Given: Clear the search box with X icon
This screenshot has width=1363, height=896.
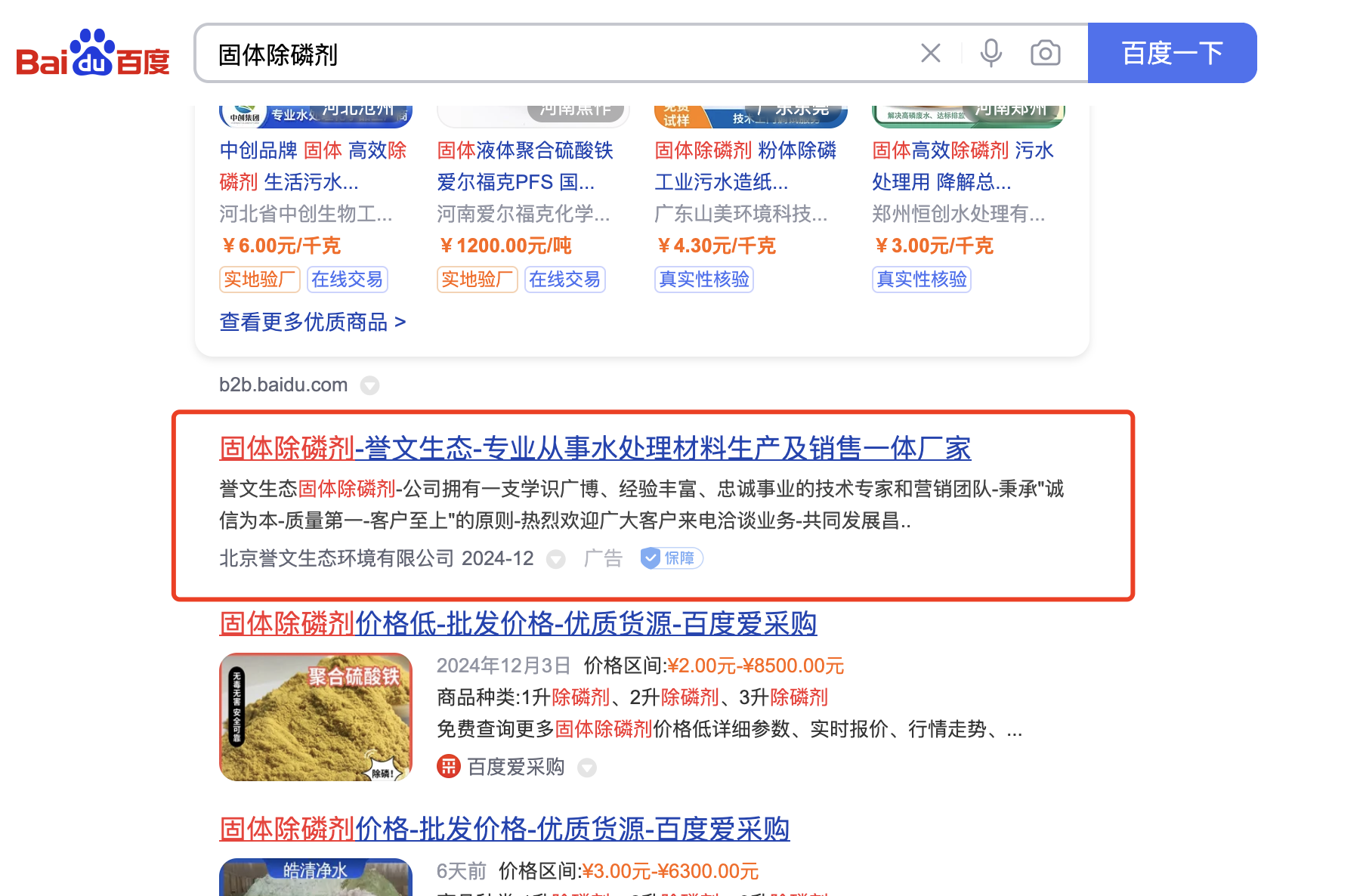Looking at the screenshot, I should coord(931,53).
